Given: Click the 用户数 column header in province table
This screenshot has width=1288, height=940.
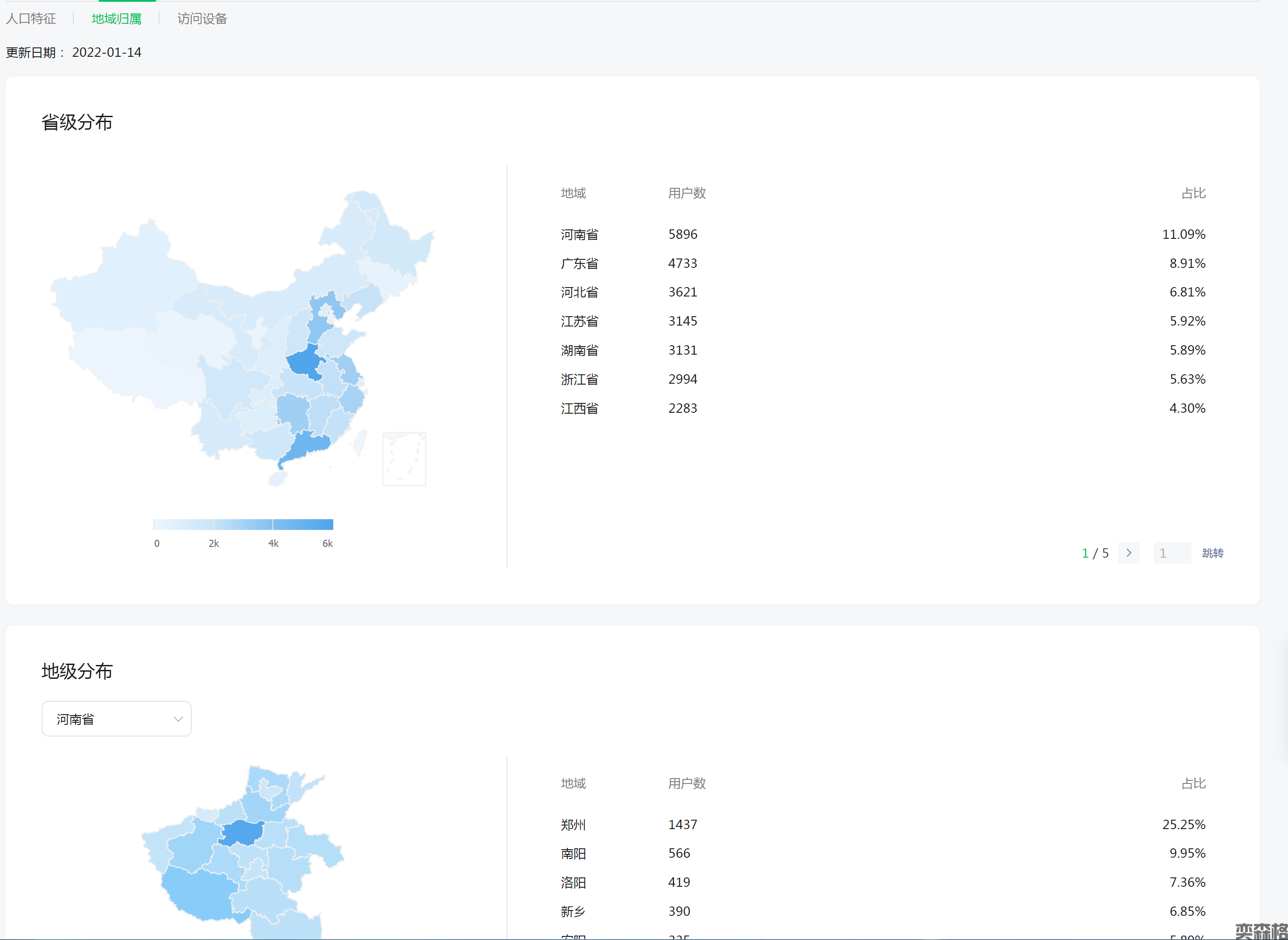Looking at the screenshot, I should [x=687, y=194].
